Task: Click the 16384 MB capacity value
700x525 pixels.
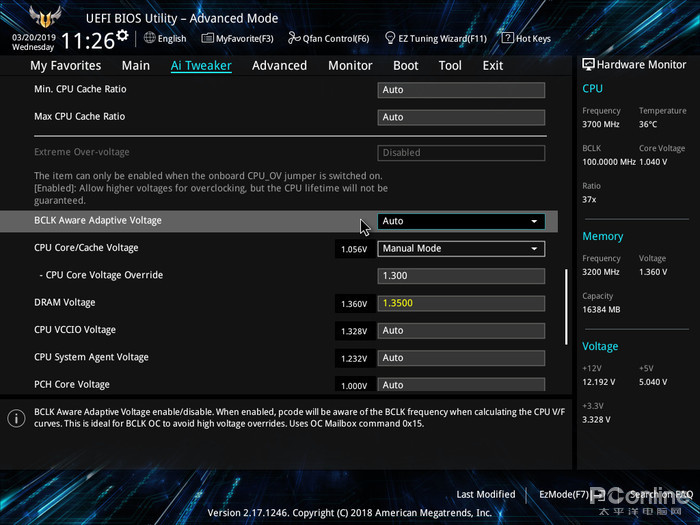Action: 601,309
